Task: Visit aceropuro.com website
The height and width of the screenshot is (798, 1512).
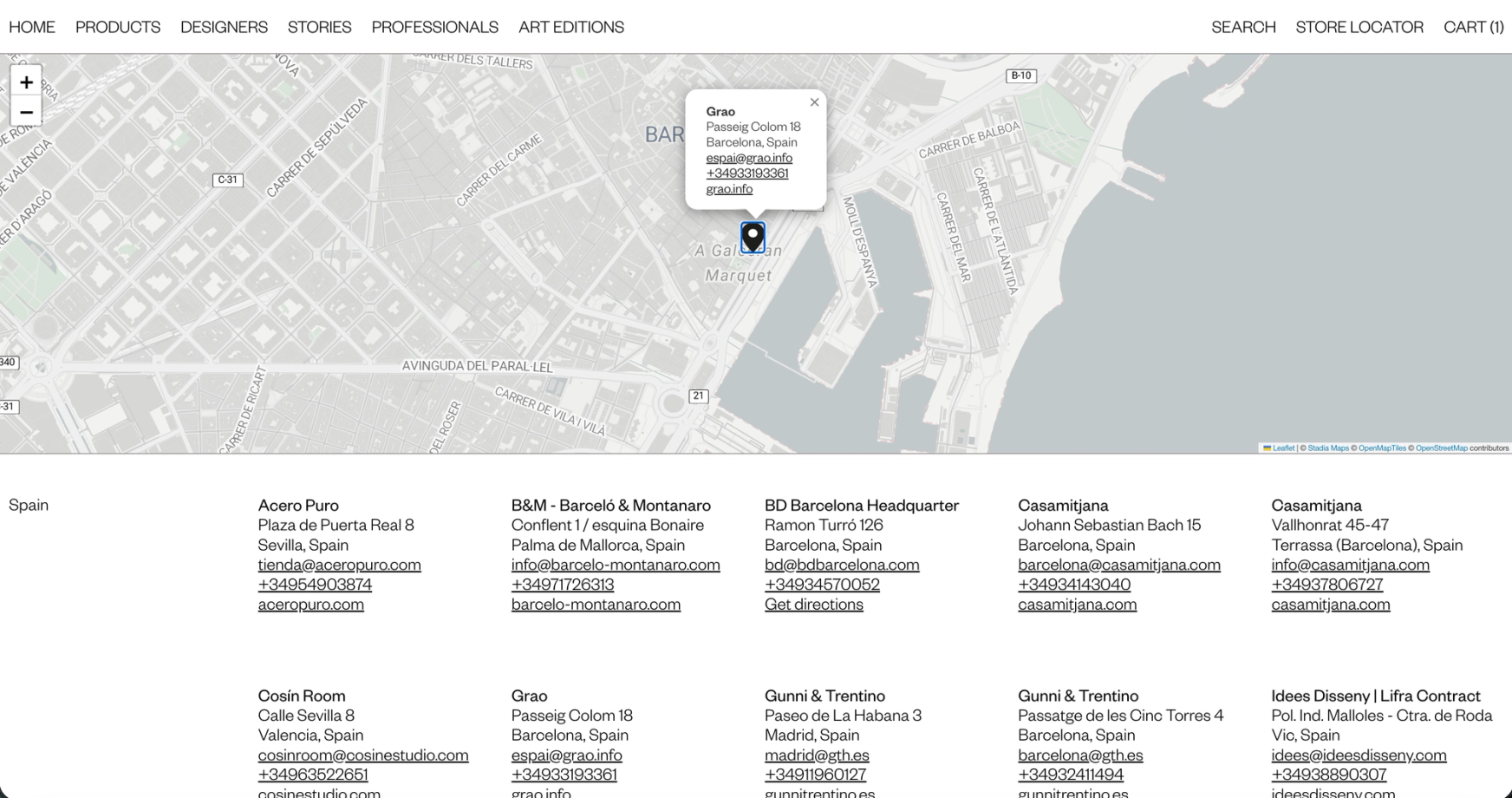Action: [310, 605]
